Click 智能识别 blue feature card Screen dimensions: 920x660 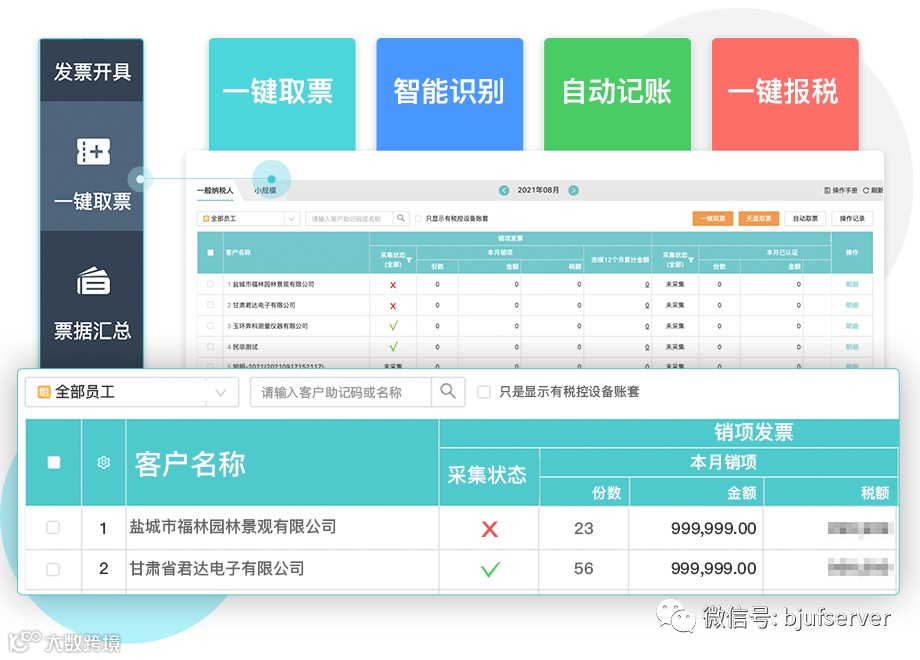pos(449,94)
